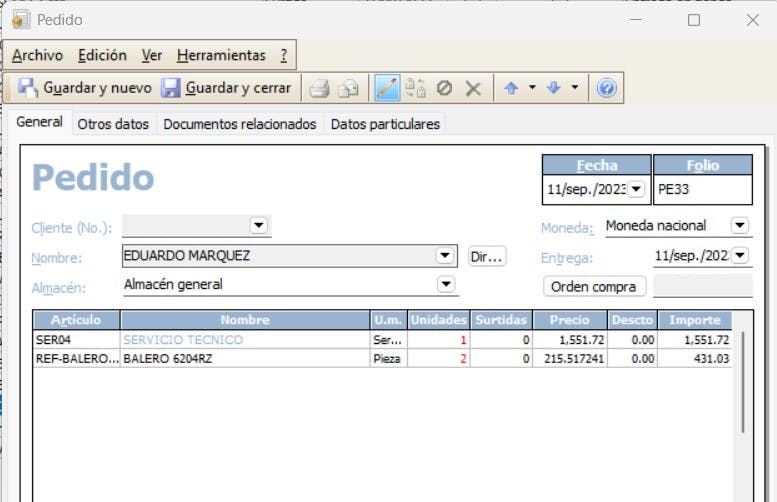This screenshot has height=502, width=777.
Task: Open the ? help menu
Action: click(284, 55)
